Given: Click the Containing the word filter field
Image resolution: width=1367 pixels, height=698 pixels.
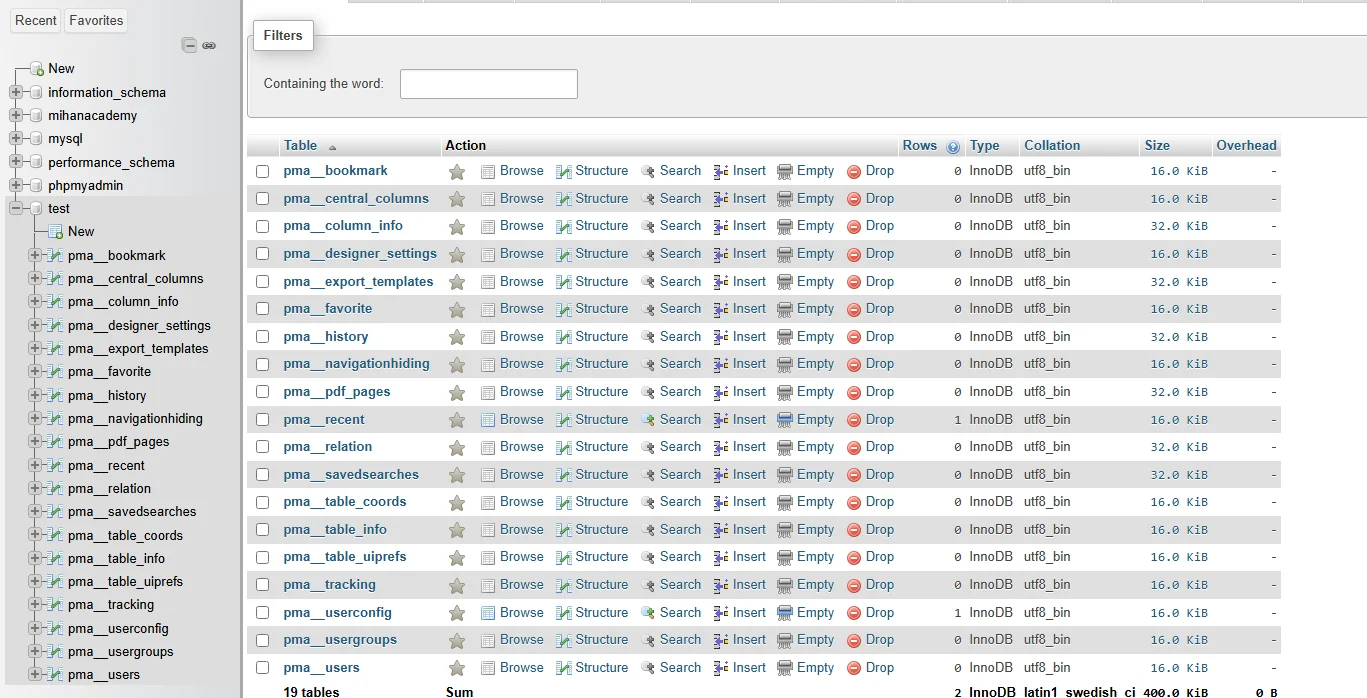Looking at the screenshot, I should (x=488, y=83).
